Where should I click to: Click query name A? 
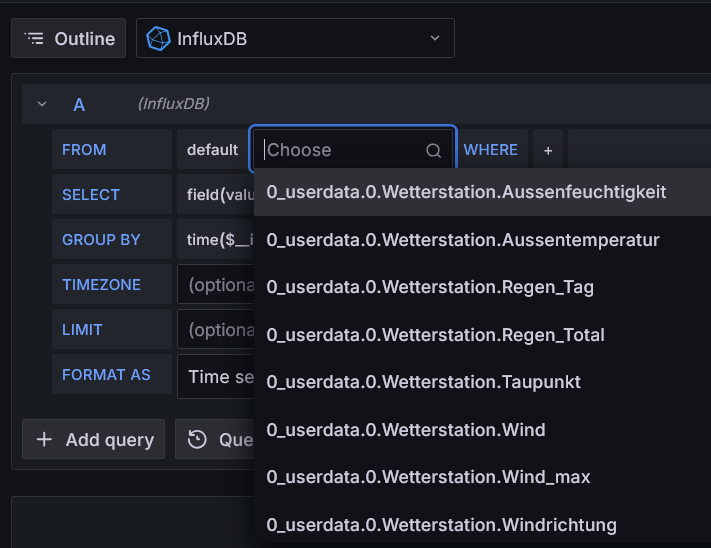[79, 105]
